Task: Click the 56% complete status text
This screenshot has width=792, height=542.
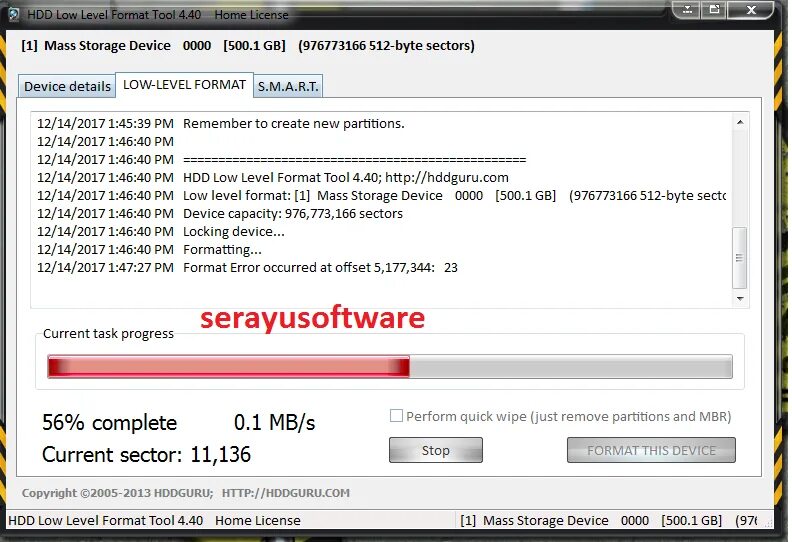Action: [x=110, y=423]
